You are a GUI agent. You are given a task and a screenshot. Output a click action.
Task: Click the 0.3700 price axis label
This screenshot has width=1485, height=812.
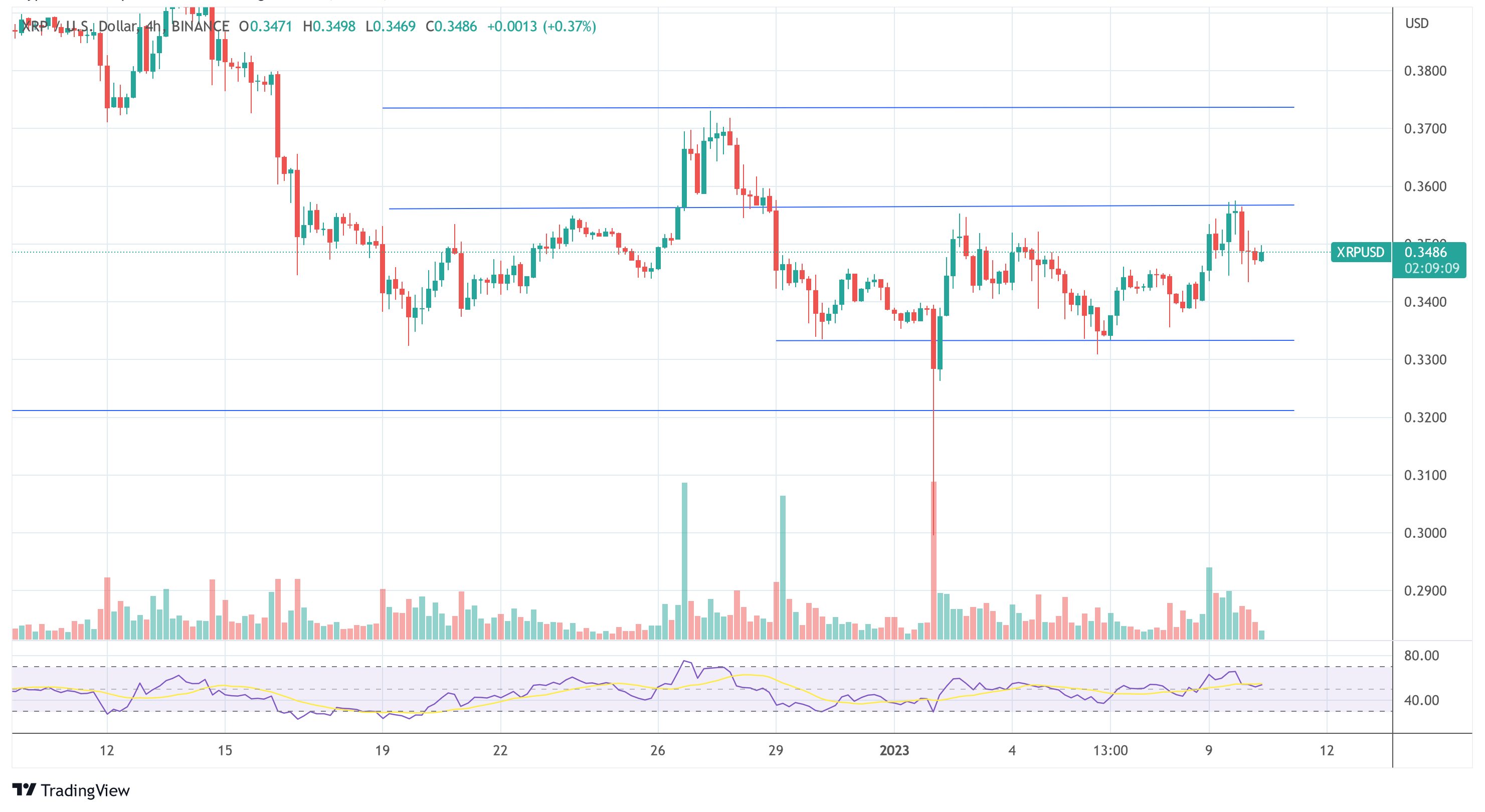click(1425, 129)
